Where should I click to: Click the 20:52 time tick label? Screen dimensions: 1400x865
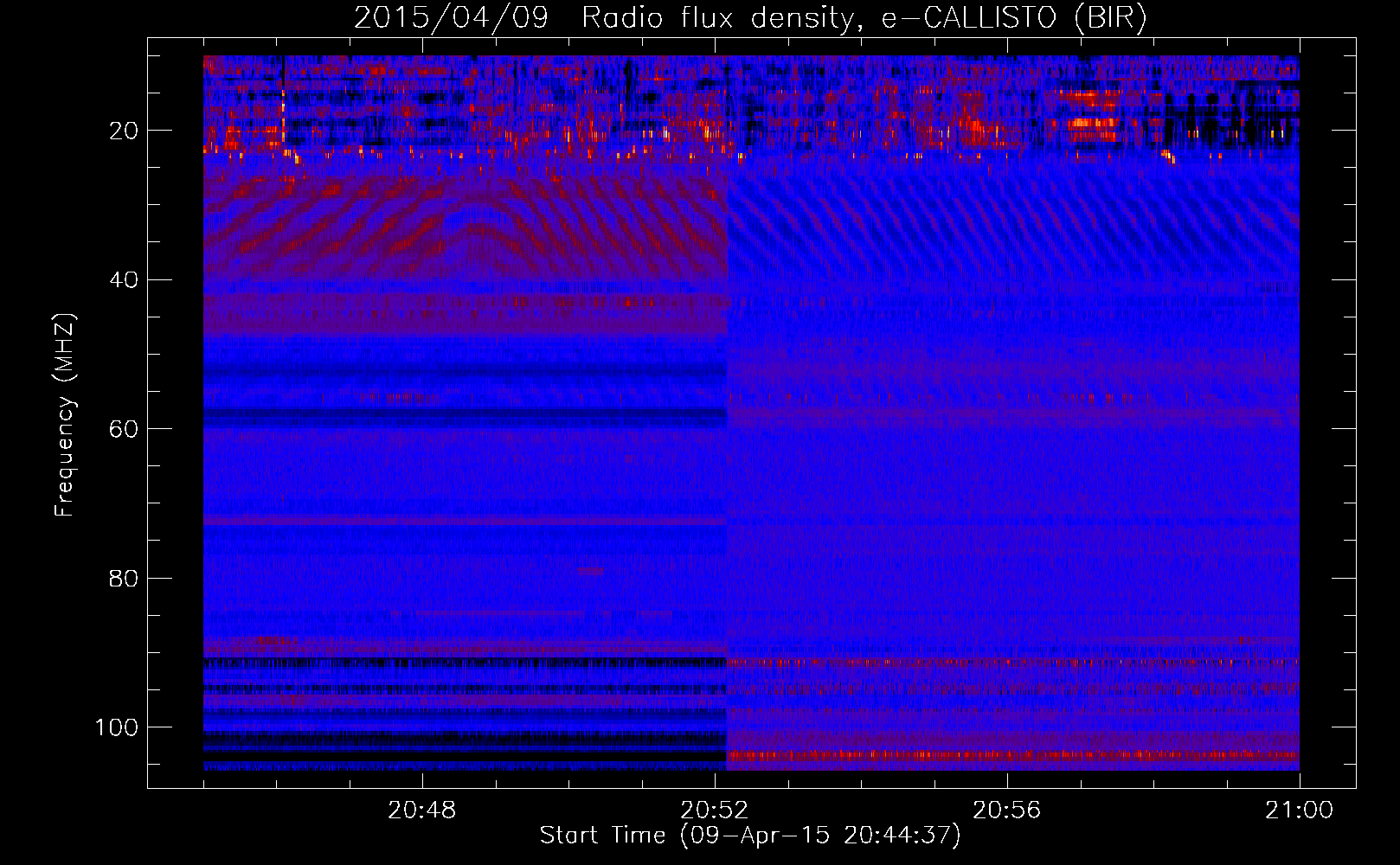pyautogui.click(x=714, y=811)
